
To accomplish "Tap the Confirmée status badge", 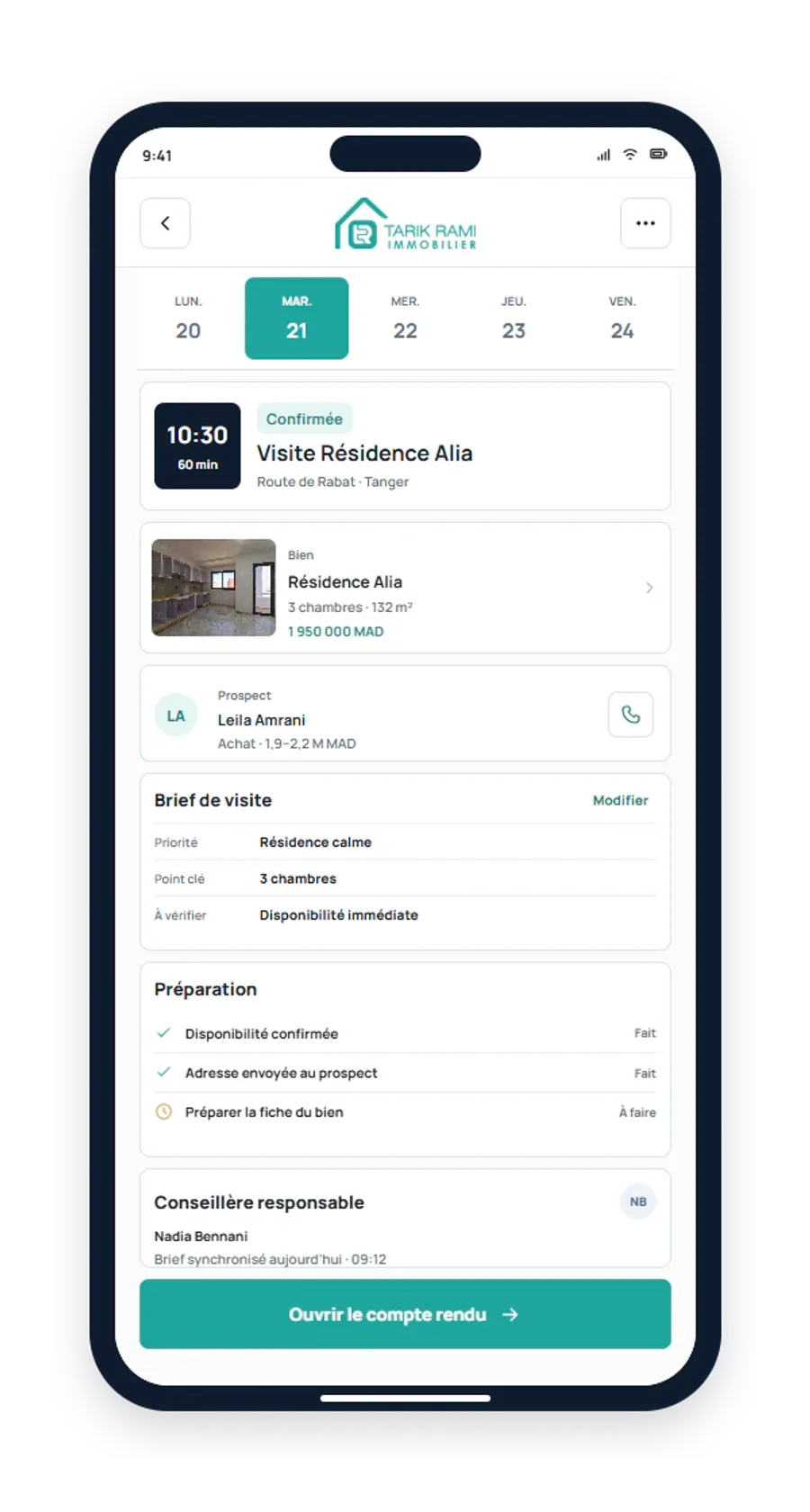I will 304,418.
